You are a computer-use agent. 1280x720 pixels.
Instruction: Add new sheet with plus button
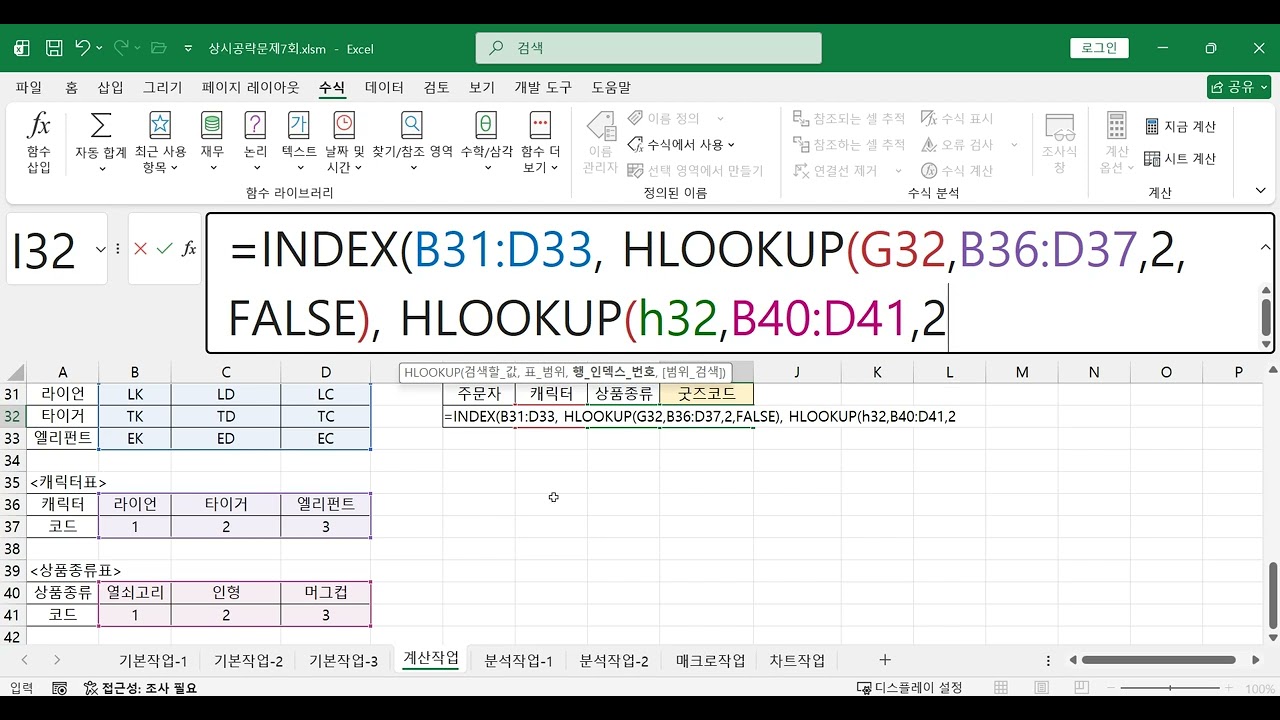tap(884, 660)
